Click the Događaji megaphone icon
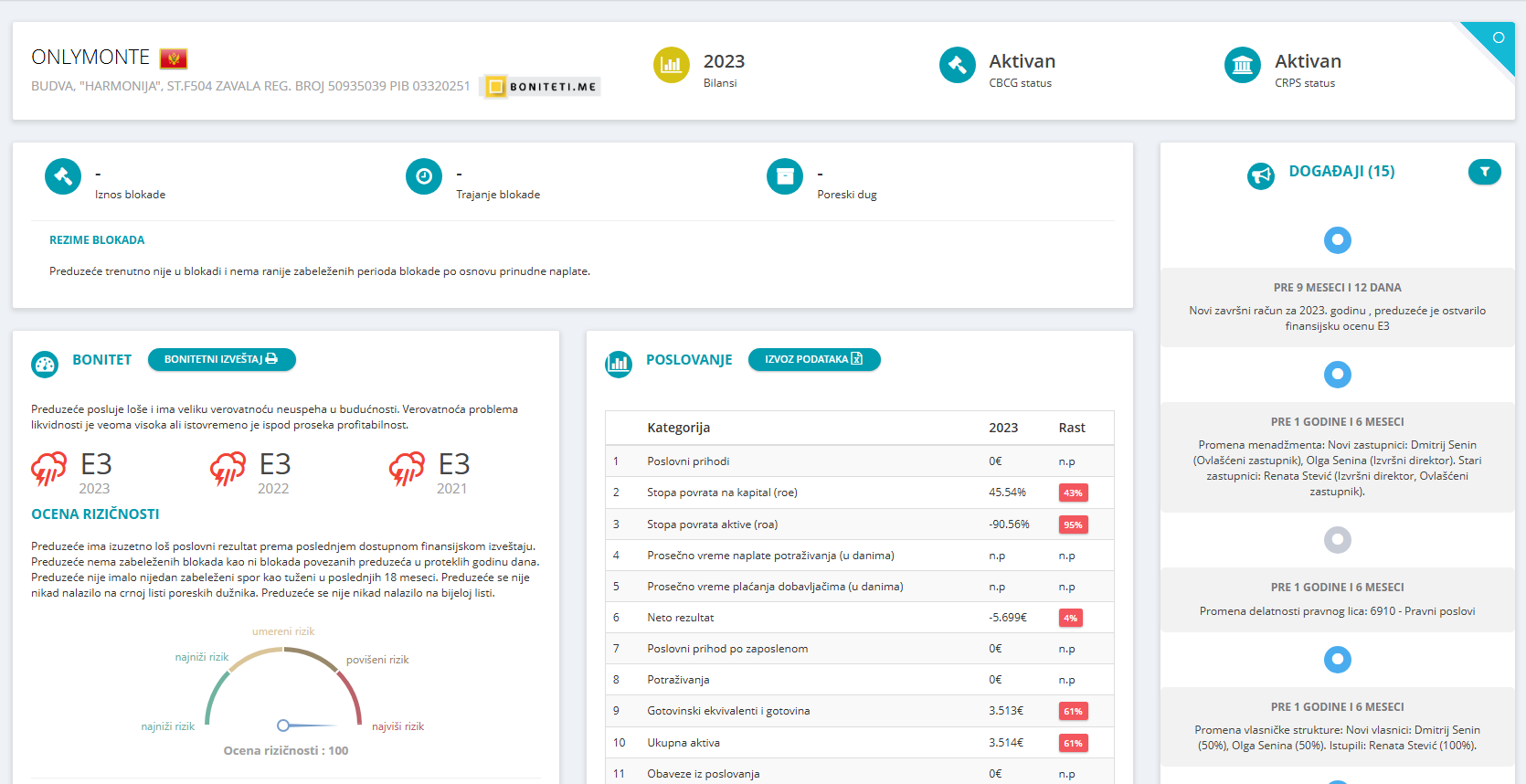 (x=1261, y=175)
